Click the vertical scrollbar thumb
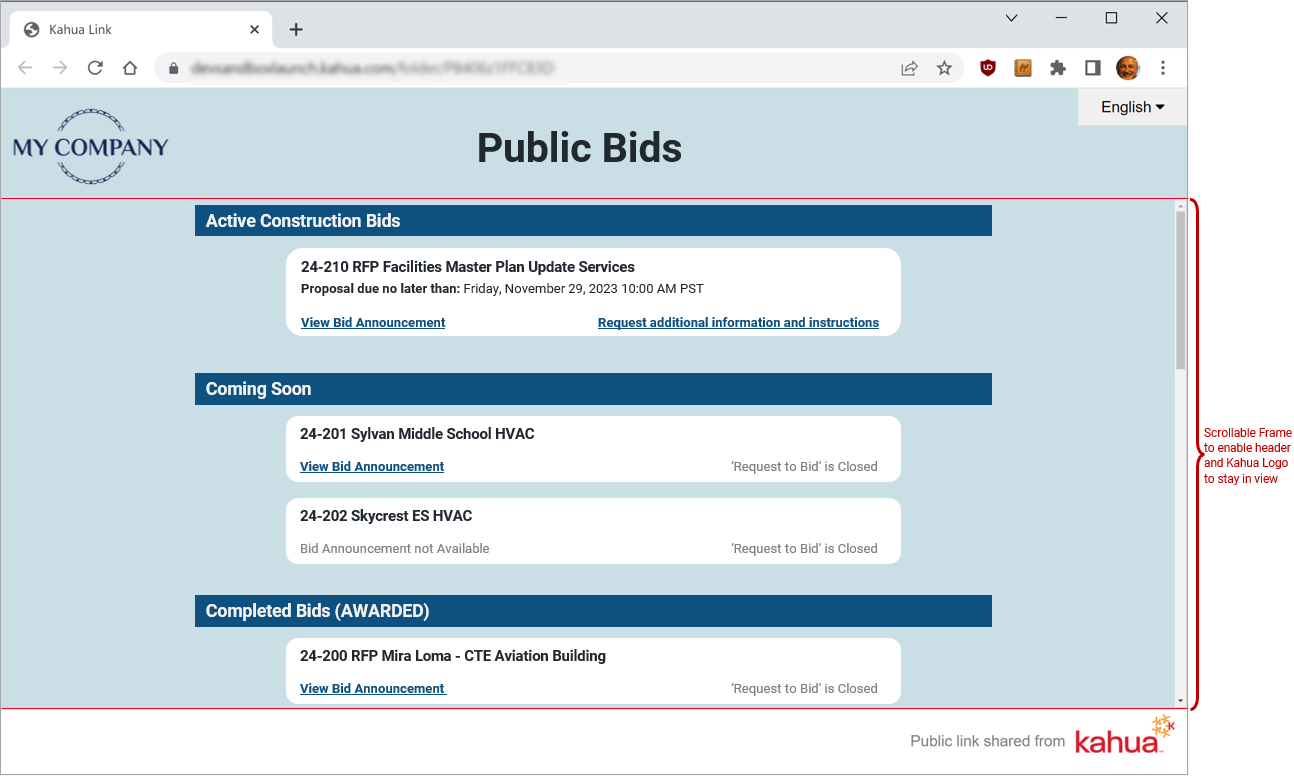This screenshot has width=1294, height=777. point(1180,290)
